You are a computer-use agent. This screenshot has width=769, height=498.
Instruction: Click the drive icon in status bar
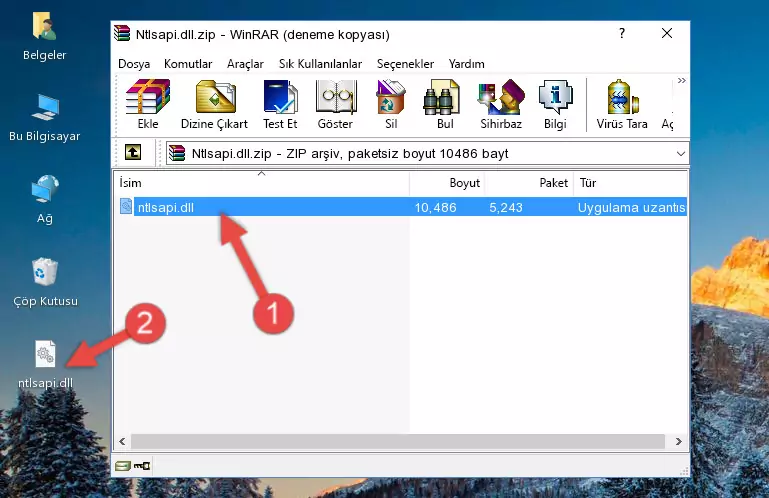(123, 466)
